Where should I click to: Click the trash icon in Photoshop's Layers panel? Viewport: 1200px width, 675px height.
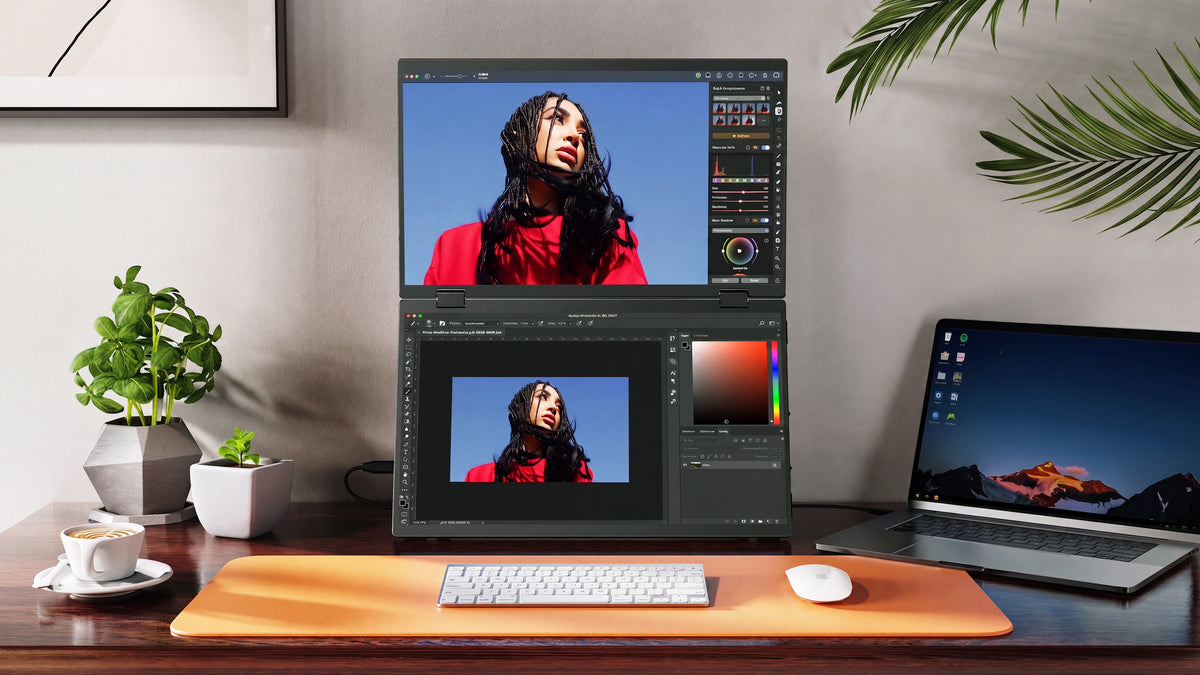coord(776,521)
